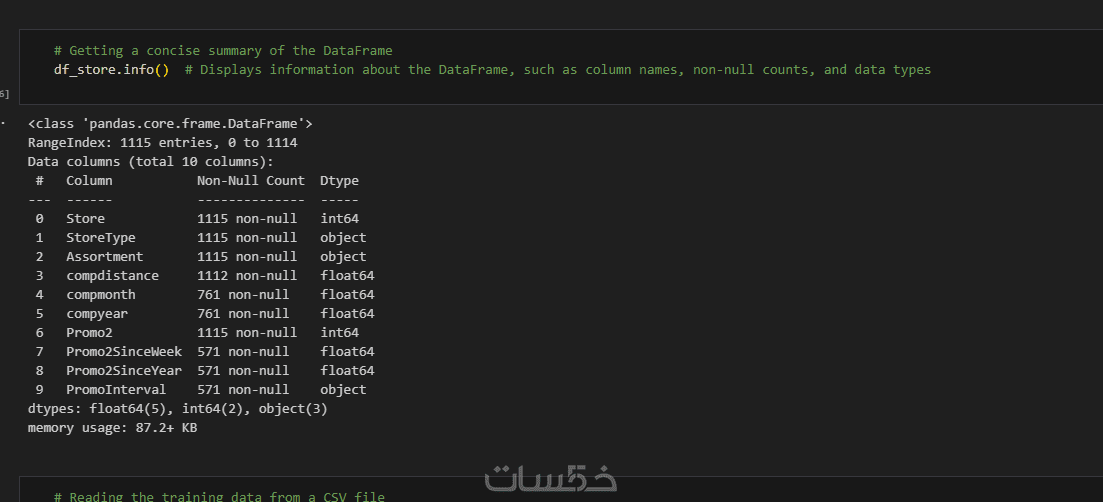Viewport: 1103px width, 502px height.
Task: Click the Arabic watermark logo
Action: coord(550,478)
